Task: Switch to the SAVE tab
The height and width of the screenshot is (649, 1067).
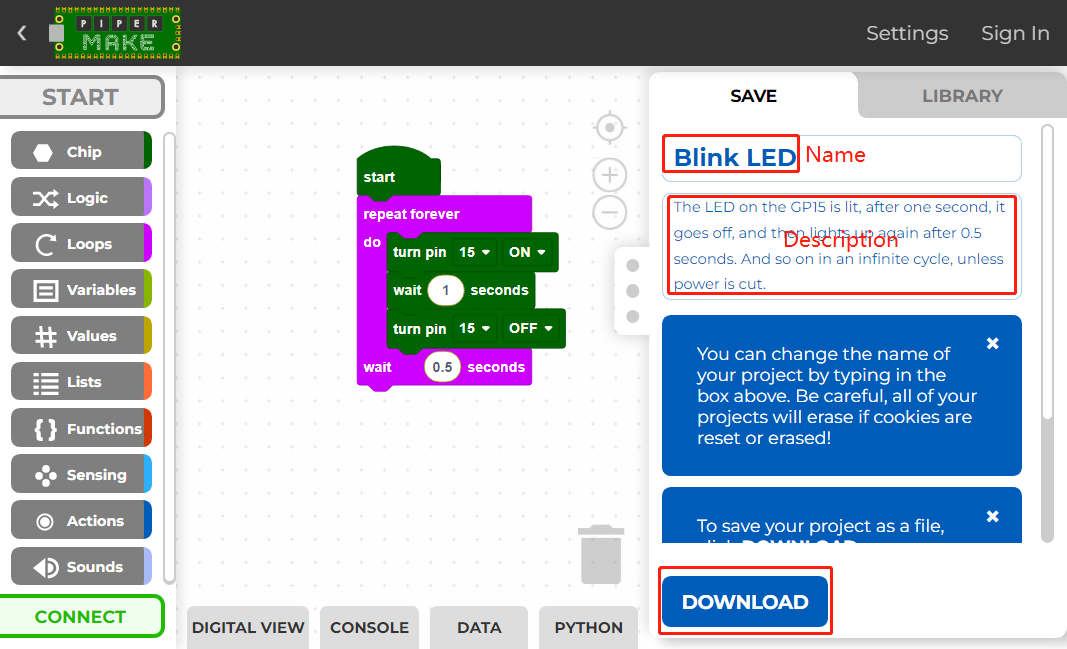Action: point(753,96)
